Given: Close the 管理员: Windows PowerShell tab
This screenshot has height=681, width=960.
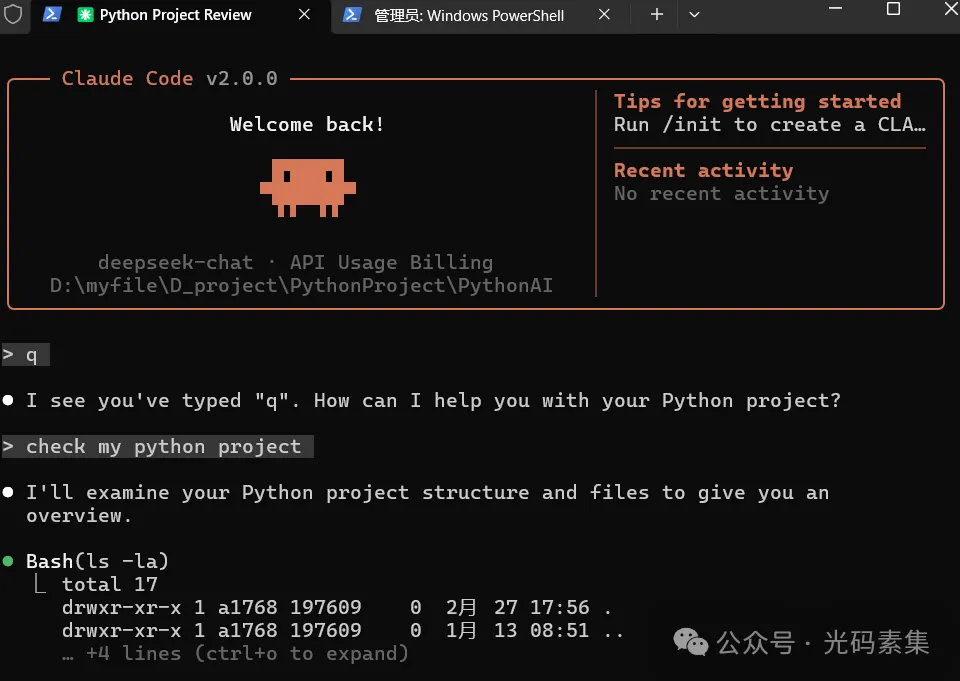Looking at the screenshot, I should (x=604, y=15).
